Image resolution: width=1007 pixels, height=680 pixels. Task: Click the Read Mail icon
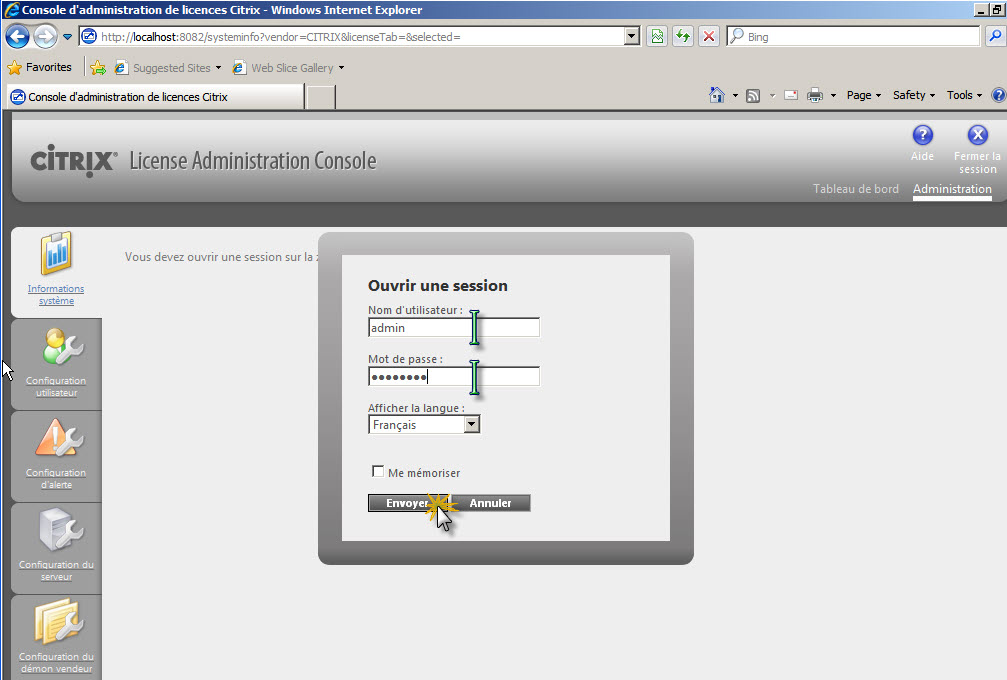pyautogui.click(x=791, y=96)
